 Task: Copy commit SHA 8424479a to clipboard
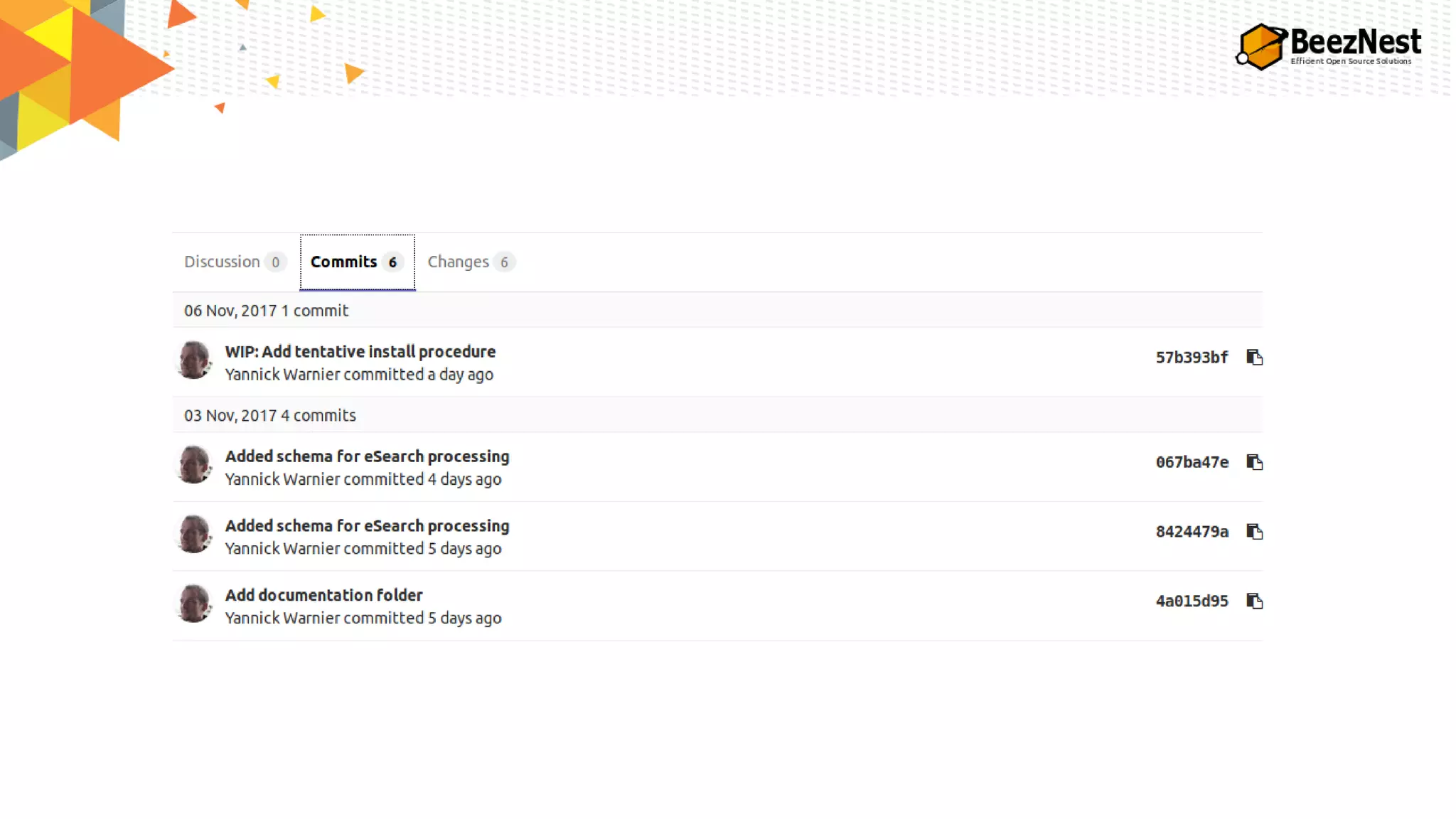tap(1254, 532)
